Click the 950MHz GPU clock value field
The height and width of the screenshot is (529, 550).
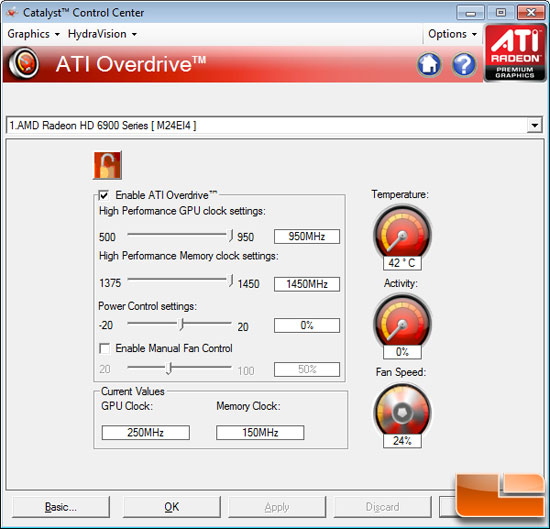pyautogui.click(x=307, y=236)
